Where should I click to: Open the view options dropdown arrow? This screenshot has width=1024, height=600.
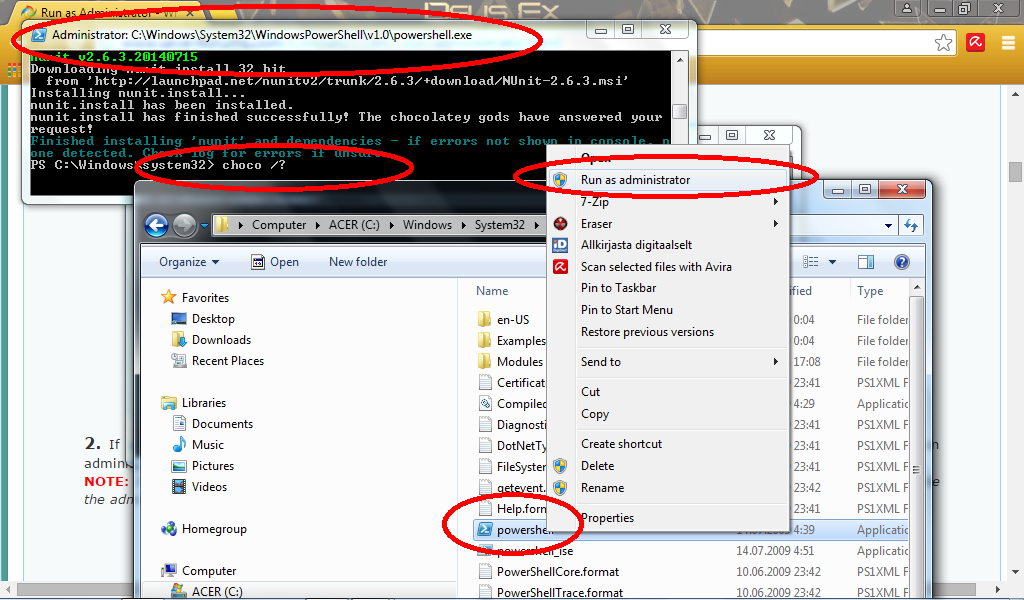point(833,262)
